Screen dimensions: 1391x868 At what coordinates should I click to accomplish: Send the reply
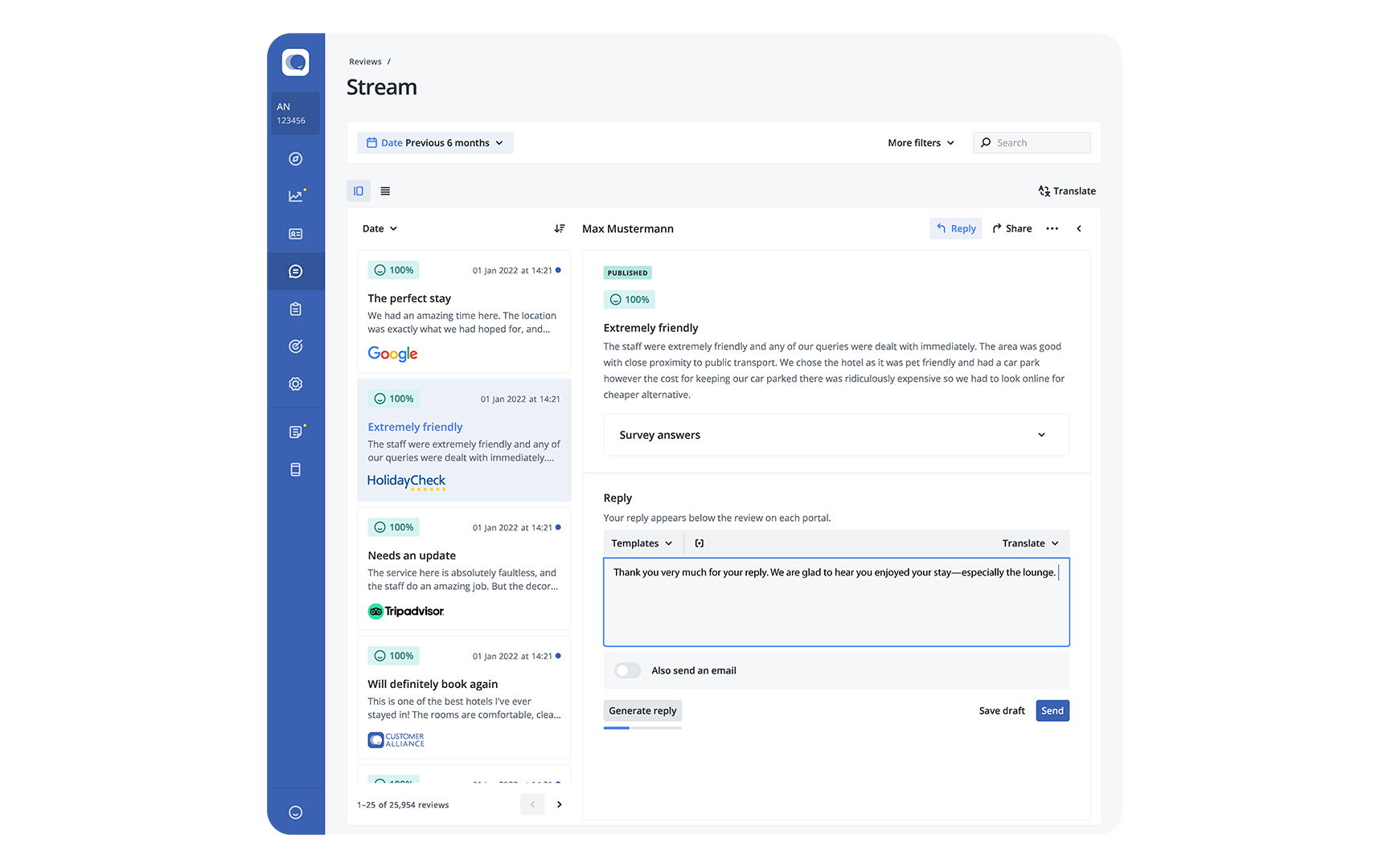pos(1052,710)
